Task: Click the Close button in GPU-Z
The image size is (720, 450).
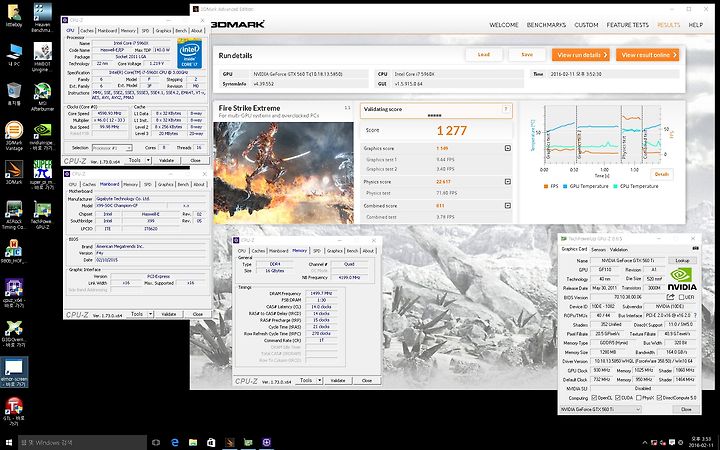Action: [686, 409]
